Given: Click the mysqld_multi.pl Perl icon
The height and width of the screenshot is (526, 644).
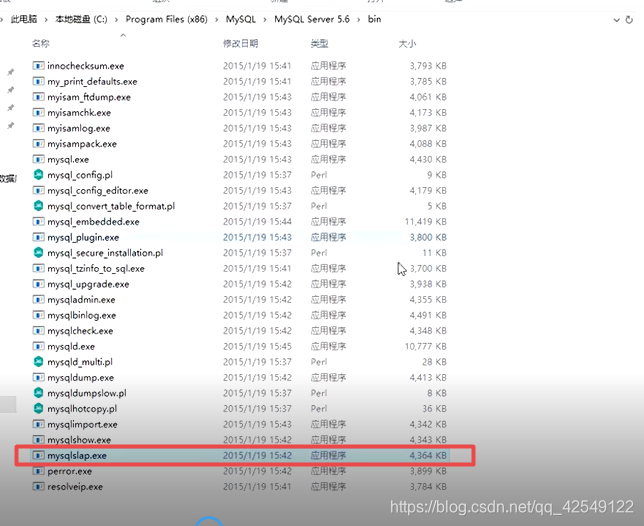Looking at the screenshot, I should [x=38, y=362].
